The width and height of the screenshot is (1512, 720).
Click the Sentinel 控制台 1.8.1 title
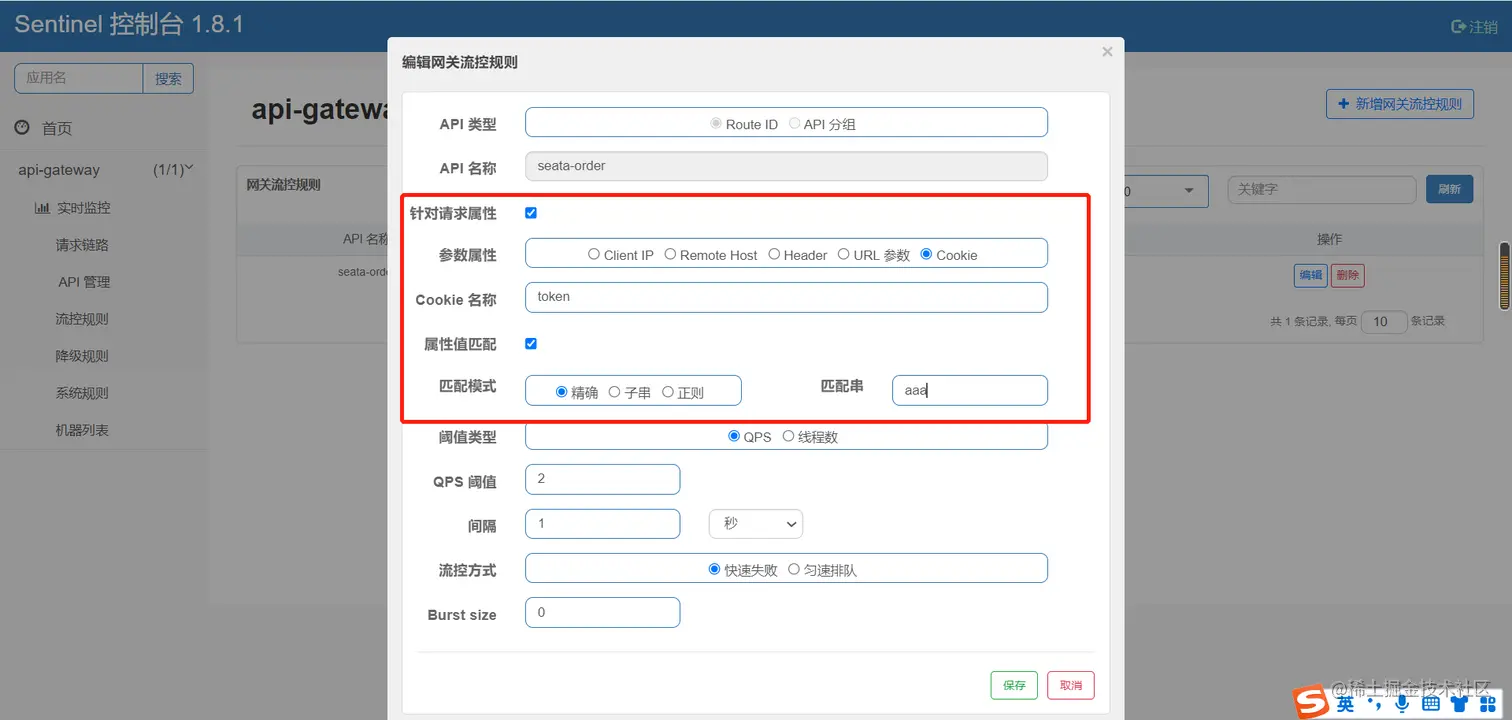[x=129, y=25]
